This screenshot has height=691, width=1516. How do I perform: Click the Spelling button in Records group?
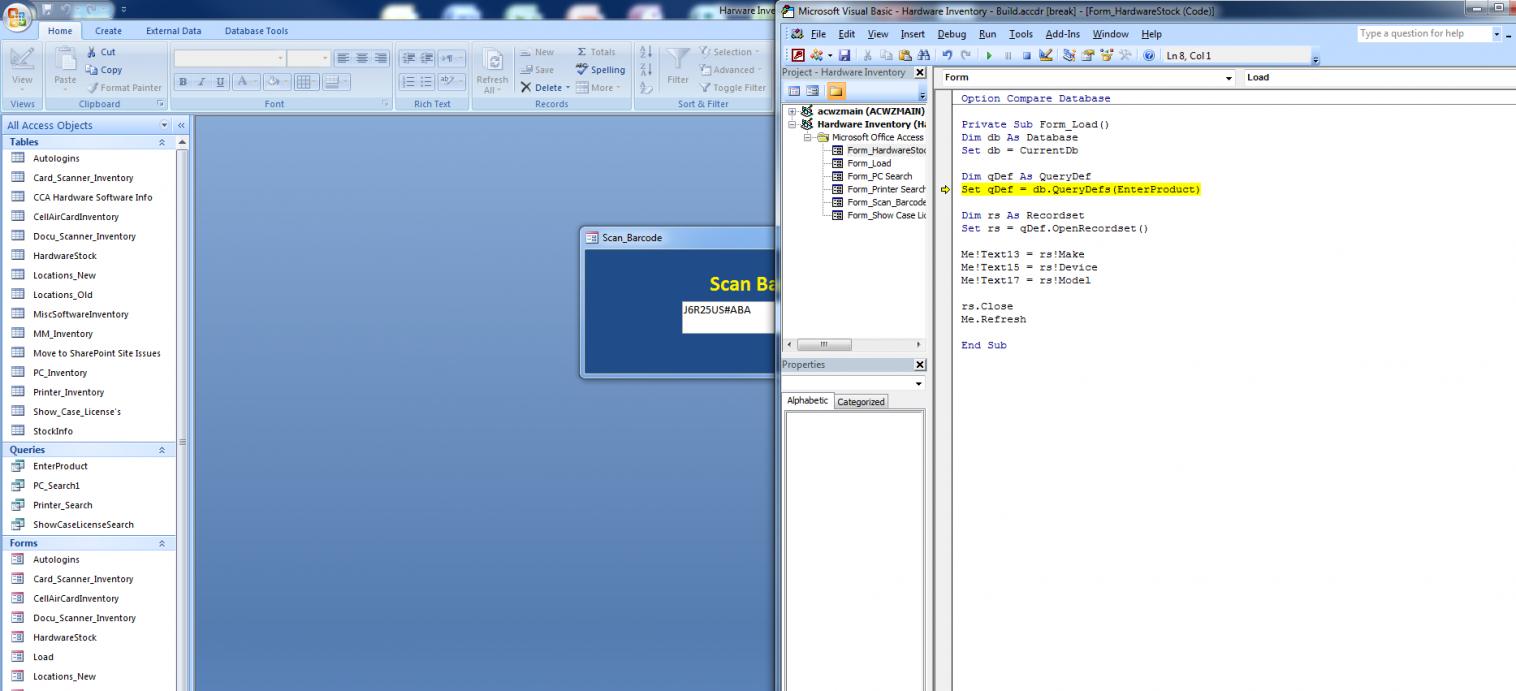pyautogui.click(x=600, y=70)
